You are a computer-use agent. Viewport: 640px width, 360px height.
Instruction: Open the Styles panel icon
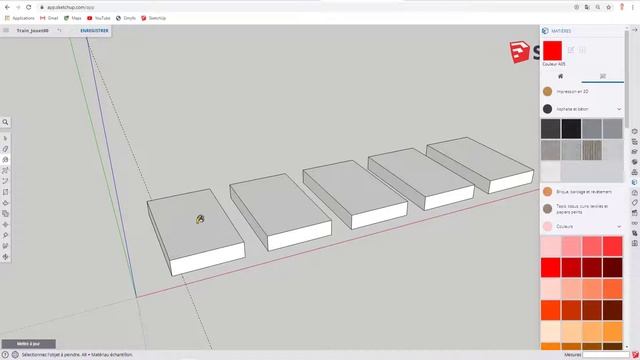tap(634, 193)
